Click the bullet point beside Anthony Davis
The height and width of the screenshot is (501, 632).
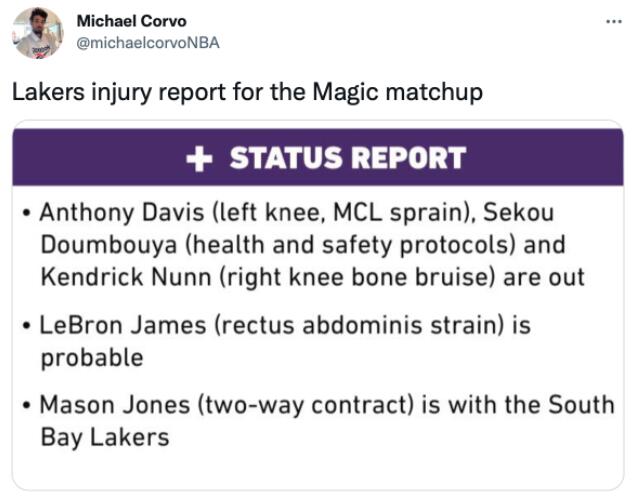pos(27,212)
